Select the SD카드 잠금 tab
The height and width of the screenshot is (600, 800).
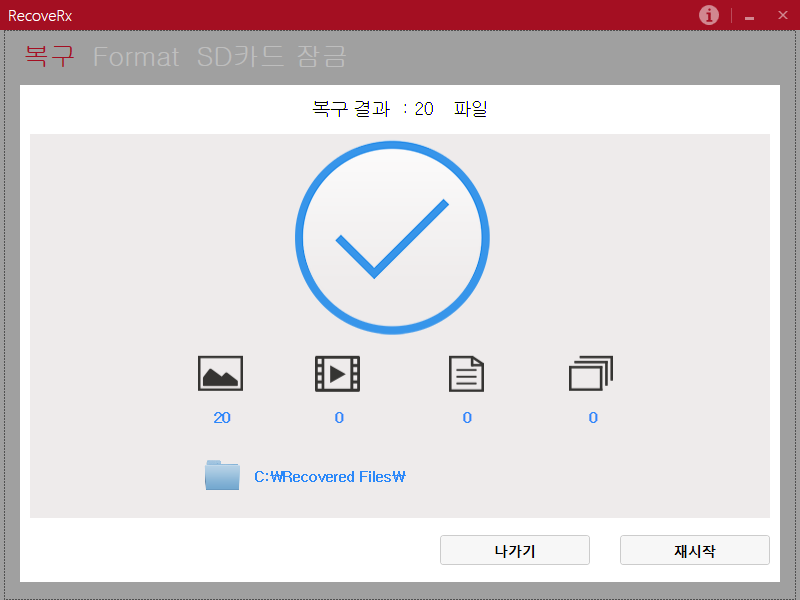pyautogui.click(x=271, y=57)
